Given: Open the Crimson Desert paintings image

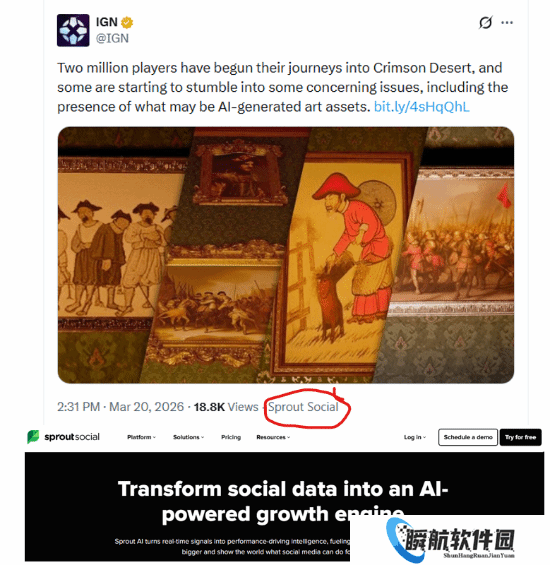Looking at the screenshot, I should click(286, 255).
